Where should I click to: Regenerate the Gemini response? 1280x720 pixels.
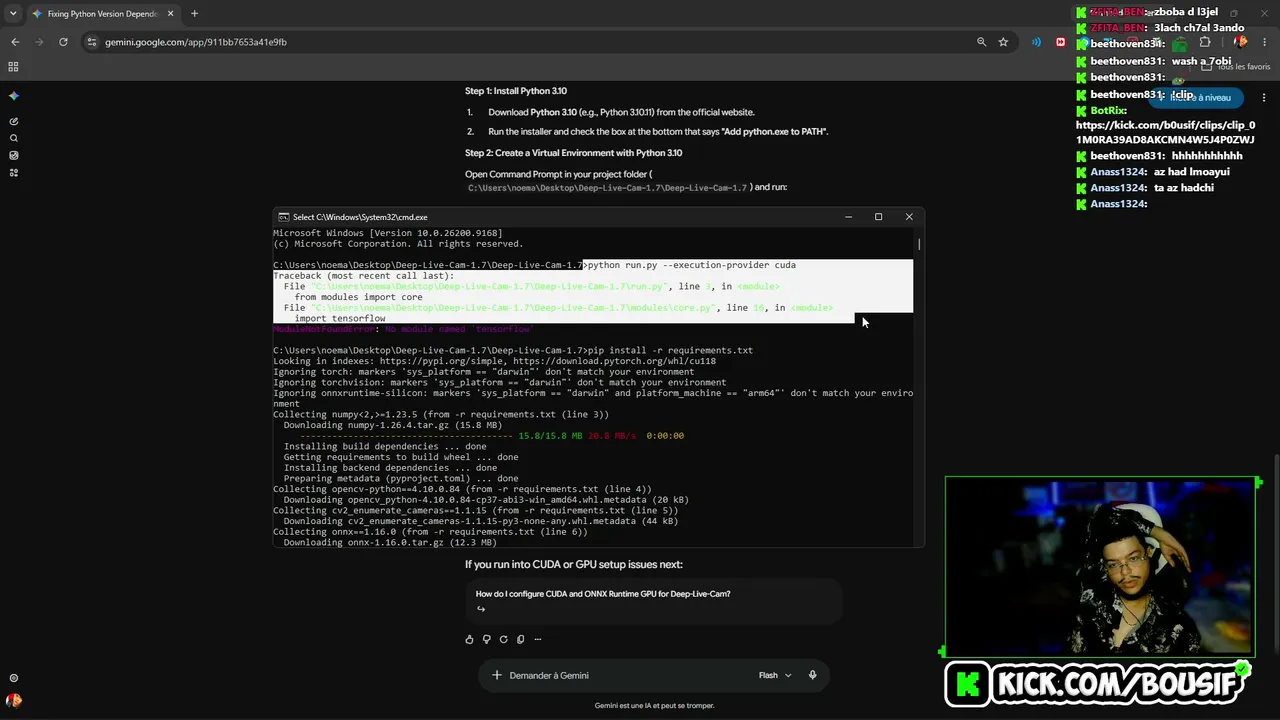(504, 639)
